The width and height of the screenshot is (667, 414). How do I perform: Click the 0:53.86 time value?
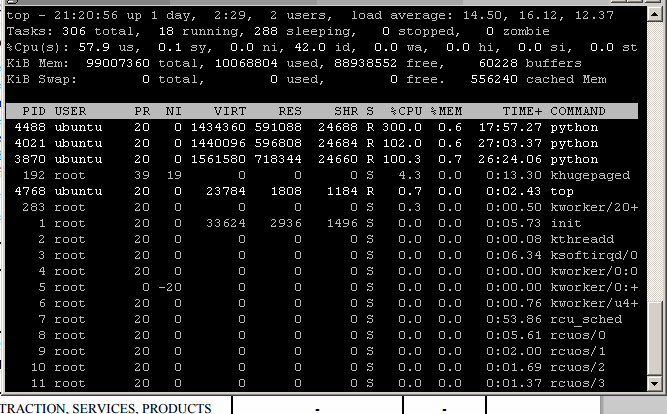pyautogui.click(x=514, y=320)
